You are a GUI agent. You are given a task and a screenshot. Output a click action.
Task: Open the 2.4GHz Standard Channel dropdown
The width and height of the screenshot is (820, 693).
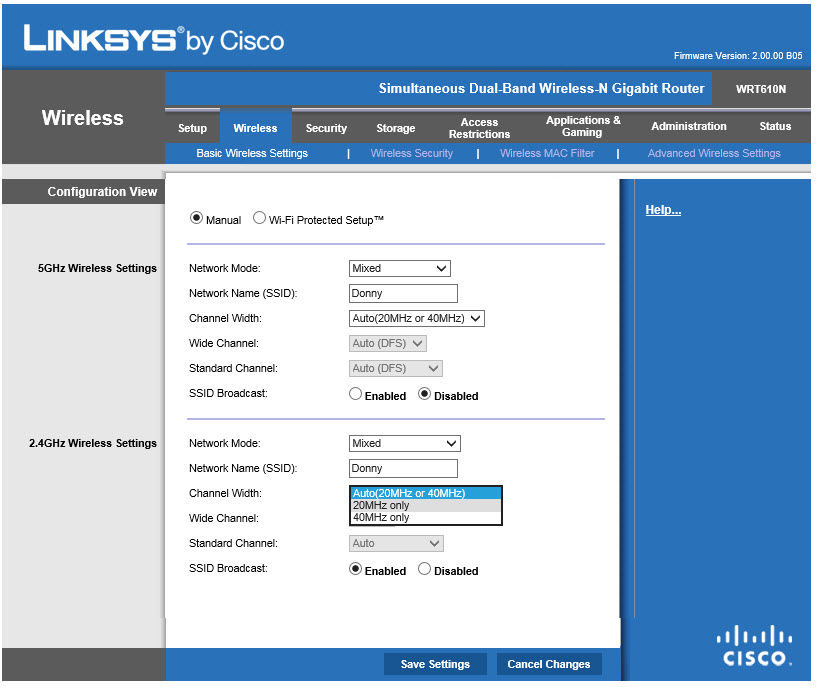[x=396, y=543]
